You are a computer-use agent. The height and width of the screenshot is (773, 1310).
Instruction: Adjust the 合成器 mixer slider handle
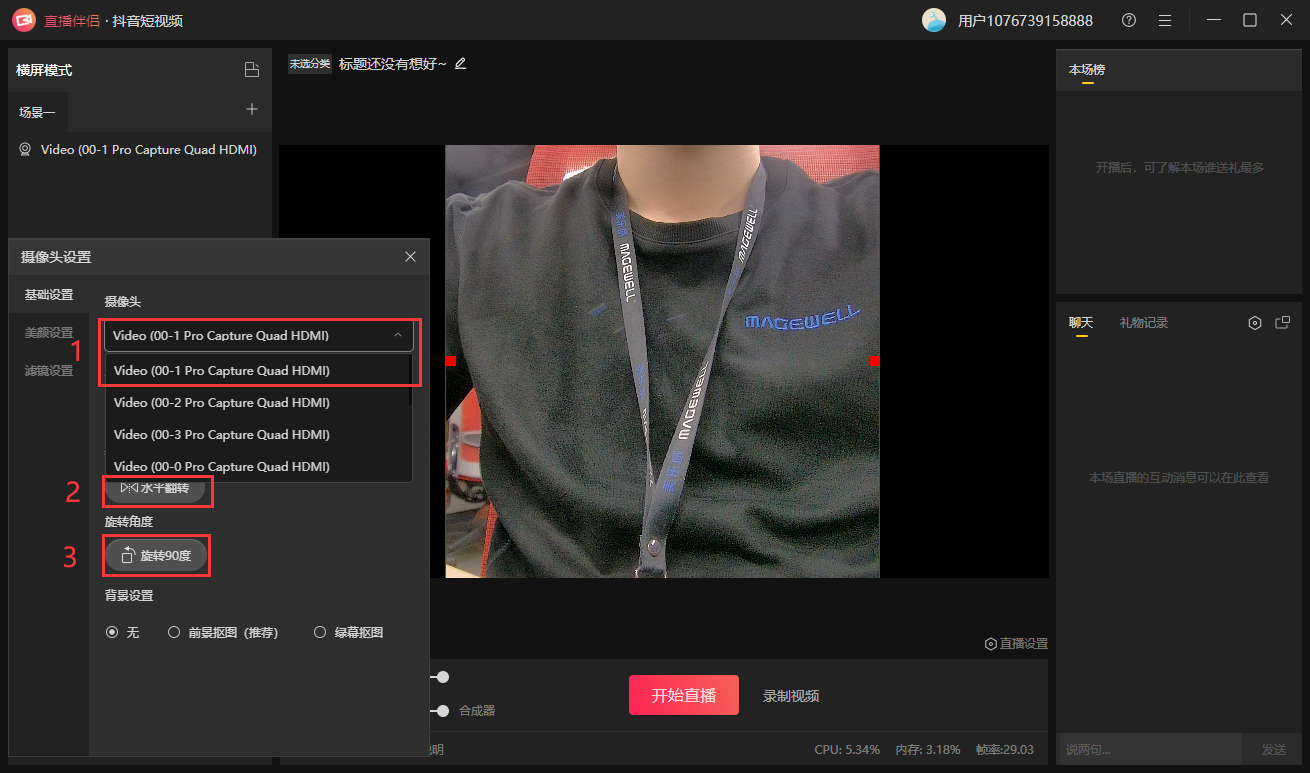[443, 711]
